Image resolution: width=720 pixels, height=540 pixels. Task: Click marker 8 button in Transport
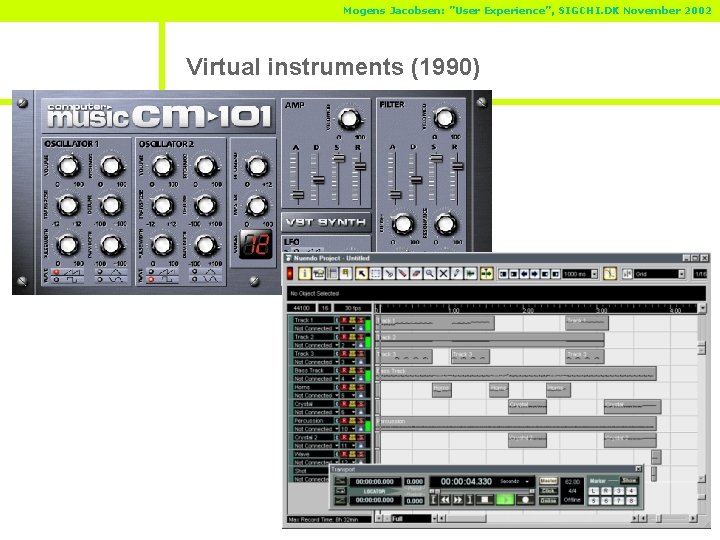tap(631, 501)
